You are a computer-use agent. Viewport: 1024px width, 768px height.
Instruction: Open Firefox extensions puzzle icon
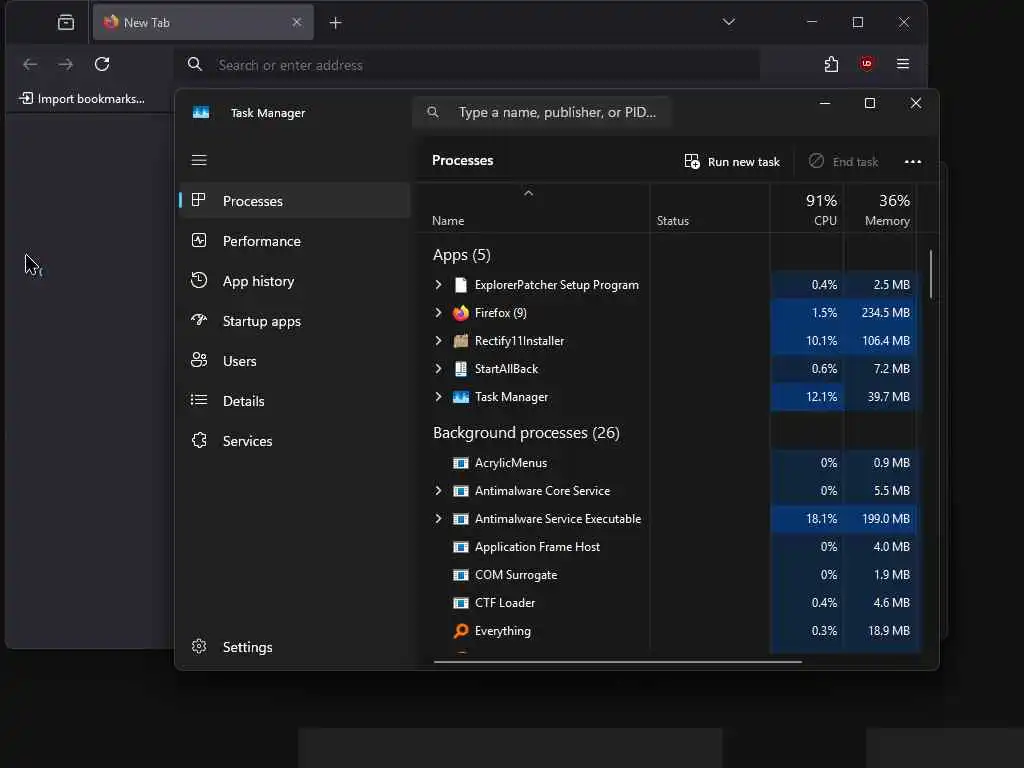point(831,64)
